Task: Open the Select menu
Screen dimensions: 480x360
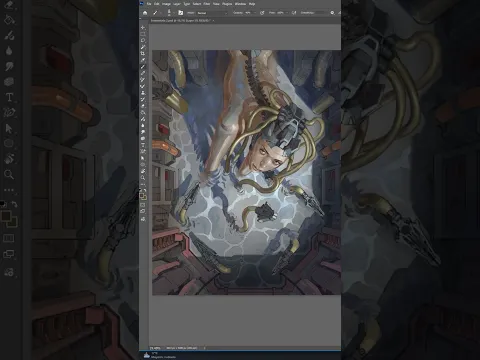Action: point(197,4)
